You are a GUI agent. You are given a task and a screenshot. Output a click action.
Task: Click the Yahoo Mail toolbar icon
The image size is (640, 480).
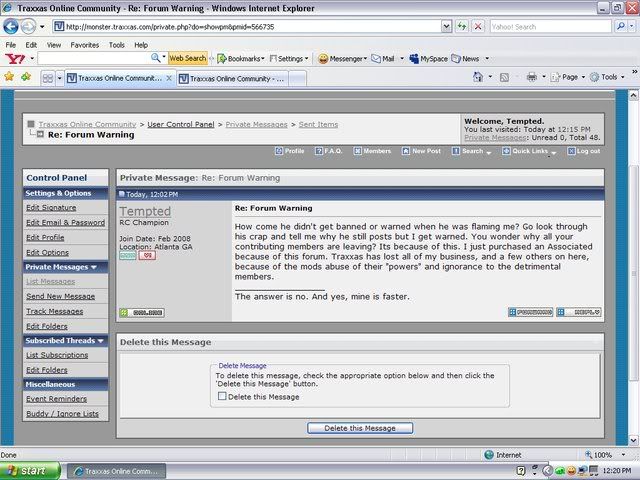[x=381, y=59]
